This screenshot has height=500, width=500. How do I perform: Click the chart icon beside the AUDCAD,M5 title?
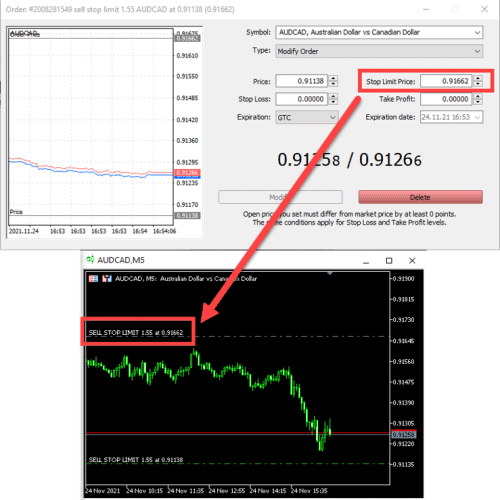pyautogui.click(x=90, y=260)
